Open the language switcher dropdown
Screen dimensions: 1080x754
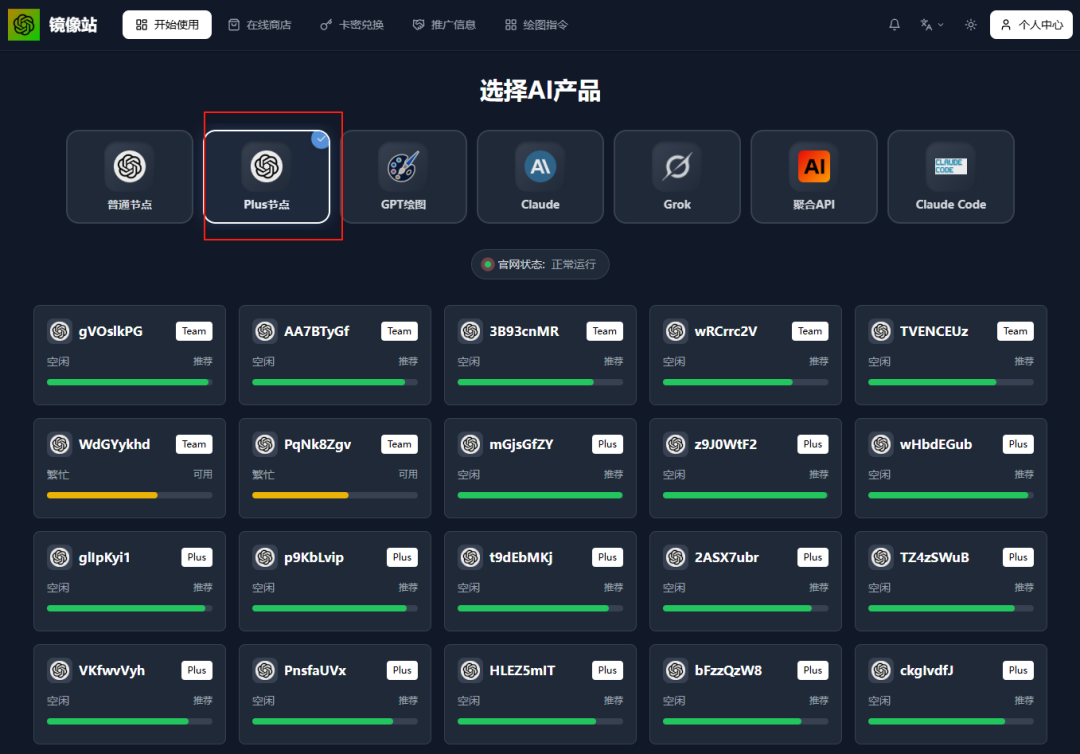pyautogui.click(x=931, y=25)
